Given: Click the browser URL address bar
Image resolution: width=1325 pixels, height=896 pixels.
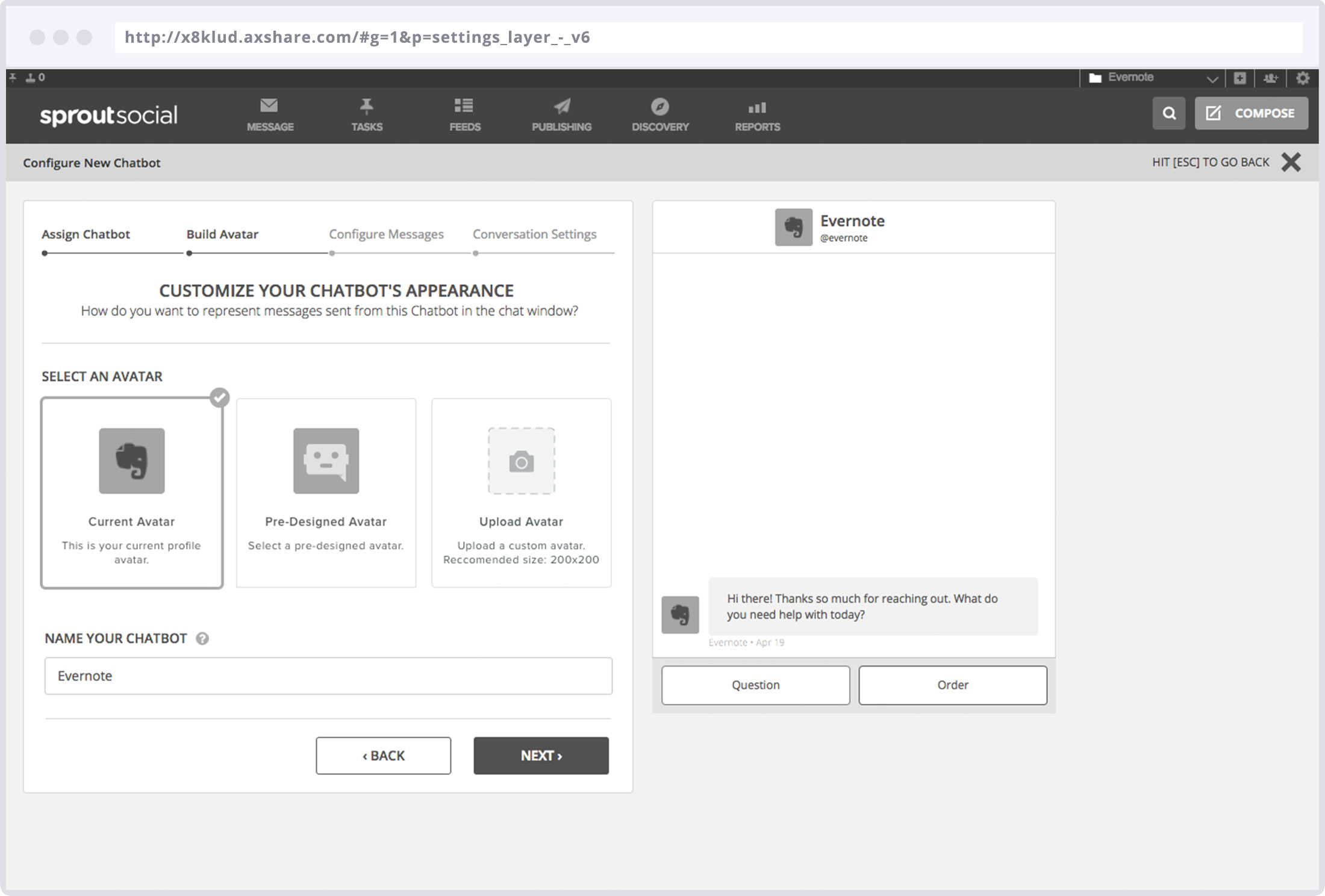Looking at the screenshot, I should click(708, 37).
